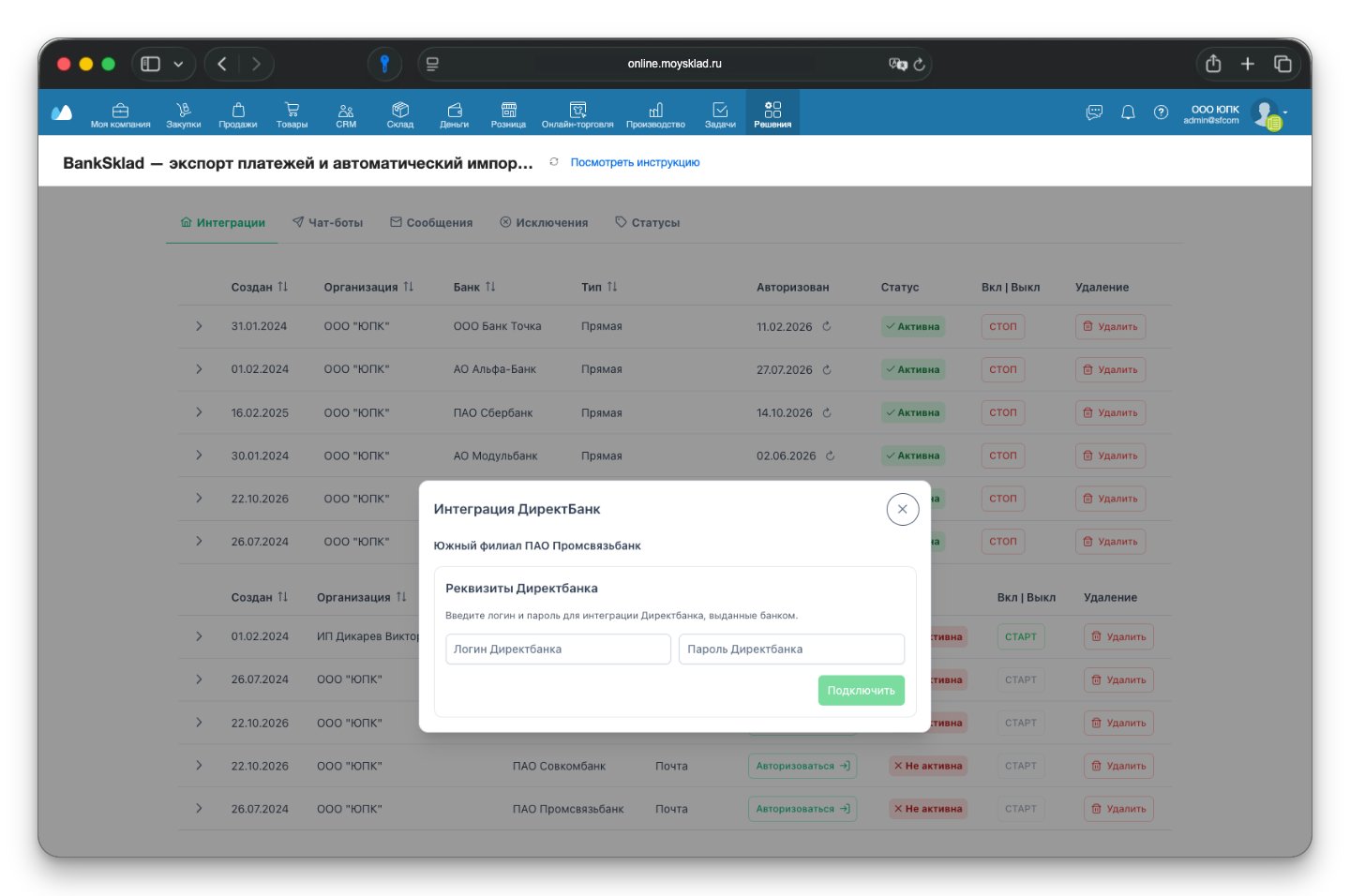Open the Производство section
Viewport: 1350px width, 896px height.
[656, 114]
